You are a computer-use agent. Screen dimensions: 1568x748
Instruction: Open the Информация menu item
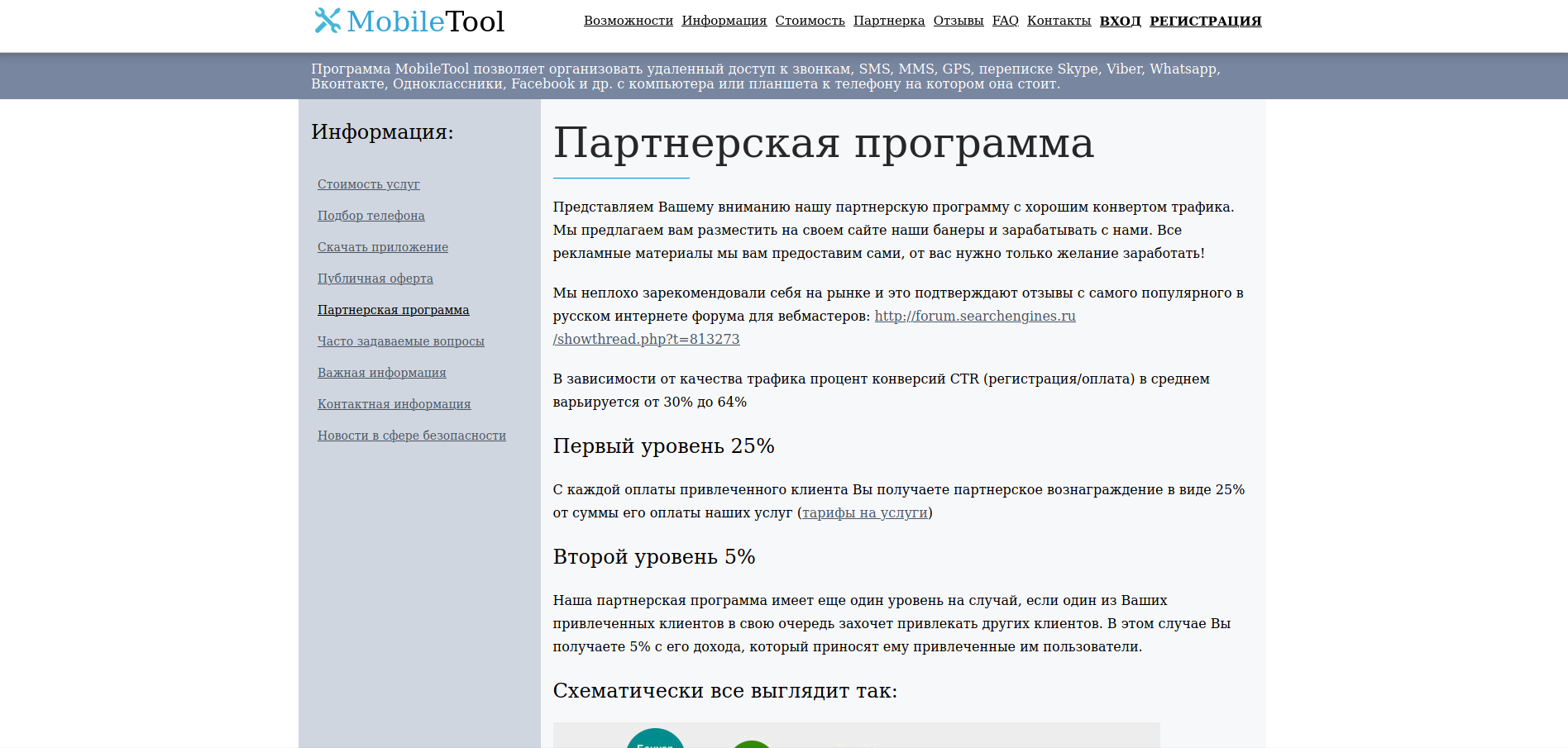724,21
